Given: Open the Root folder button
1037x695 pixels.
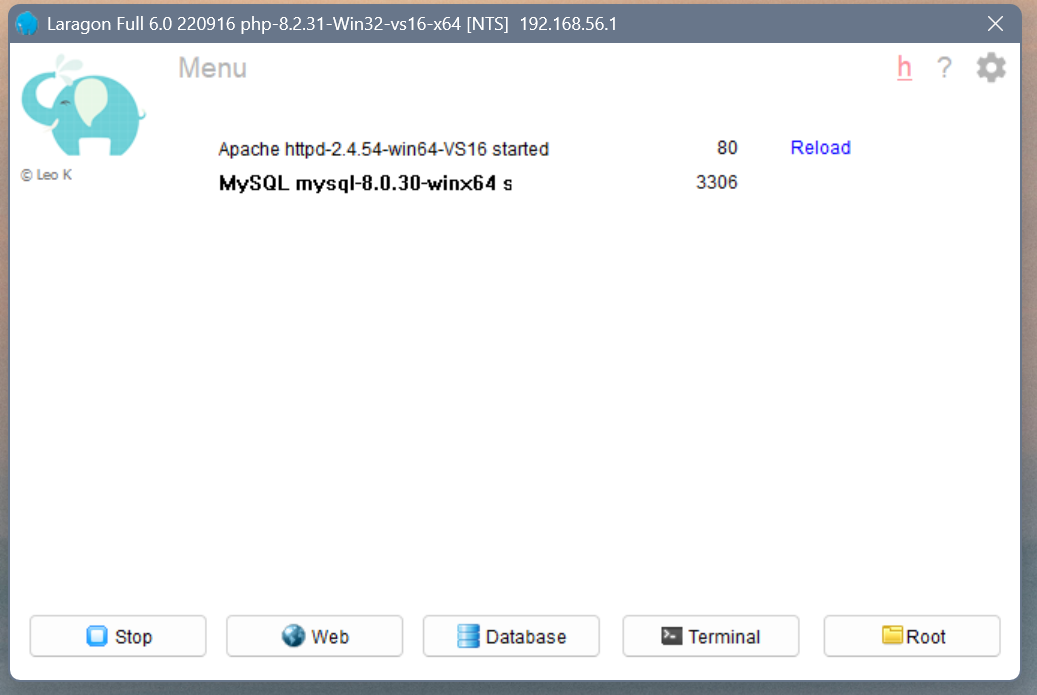Looking at the screenshot, I should coord(912,636).
